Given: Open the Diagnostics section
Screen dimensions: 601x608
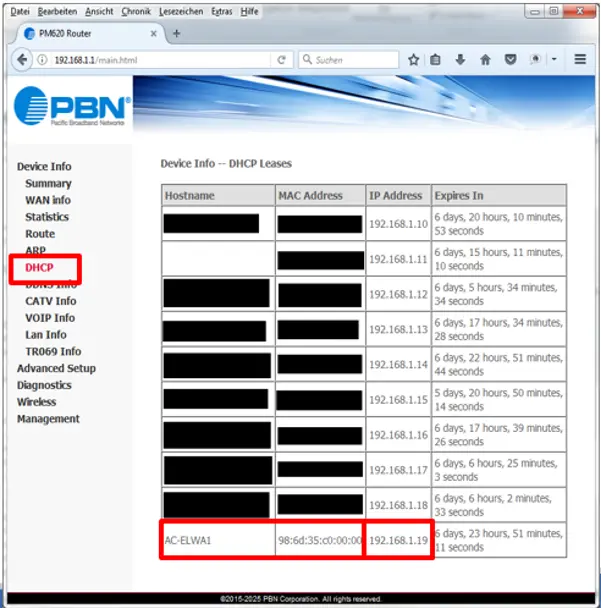Looking at the screenshot, I should coord(44,385).
